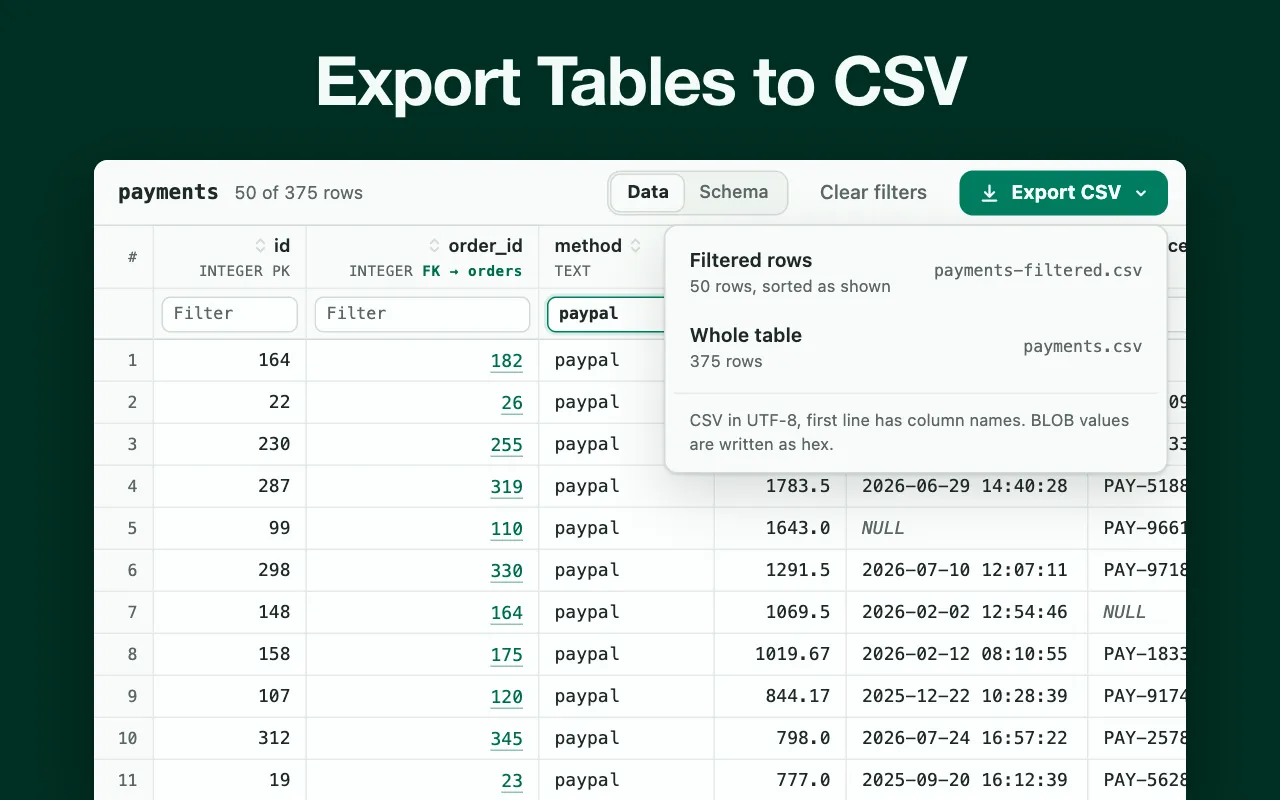Viewport: 1280px width, 800px height.
Task: Click the amount value 1019.67
Action: click(793, 654)
